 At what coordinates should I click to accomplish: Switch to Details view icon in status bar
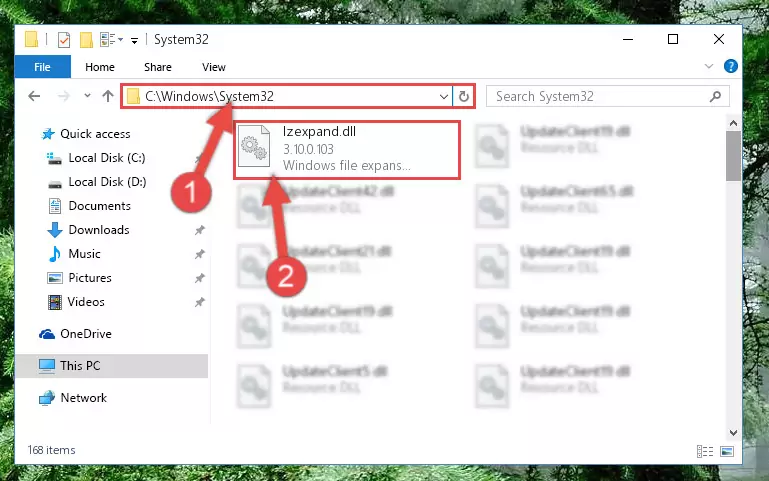point(705,451)
